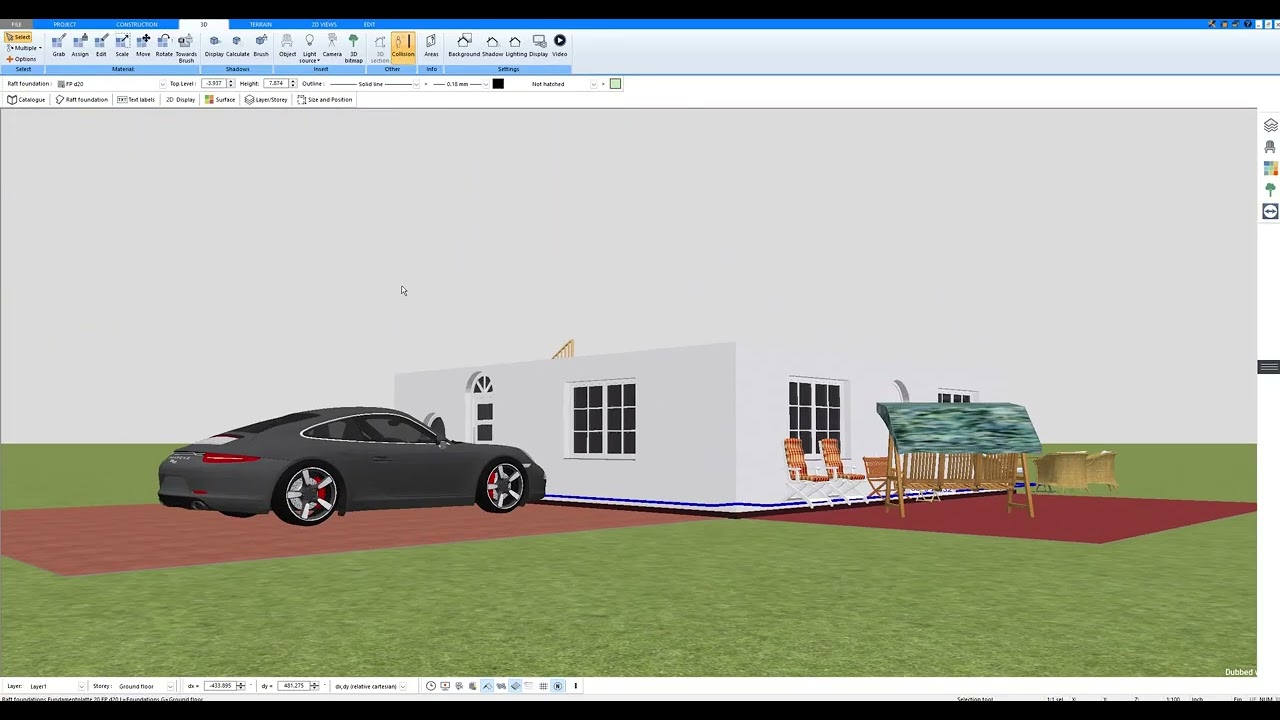Insert a 3D bitmap tree
Screen dimensions: 1280x720
[354, 48]
